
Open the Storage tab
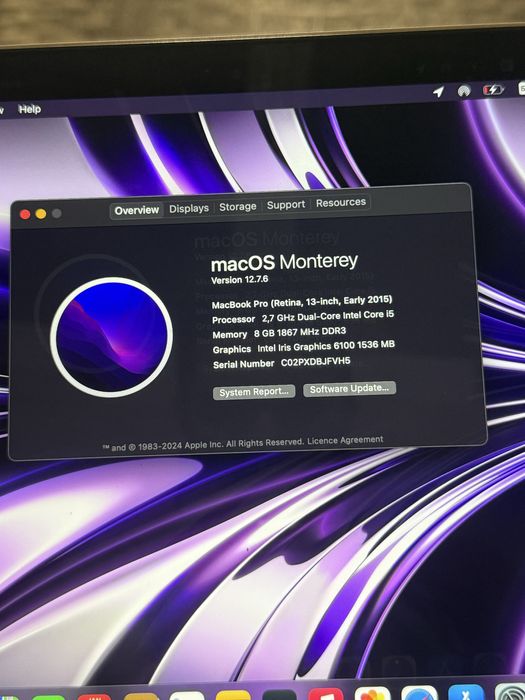238,207
